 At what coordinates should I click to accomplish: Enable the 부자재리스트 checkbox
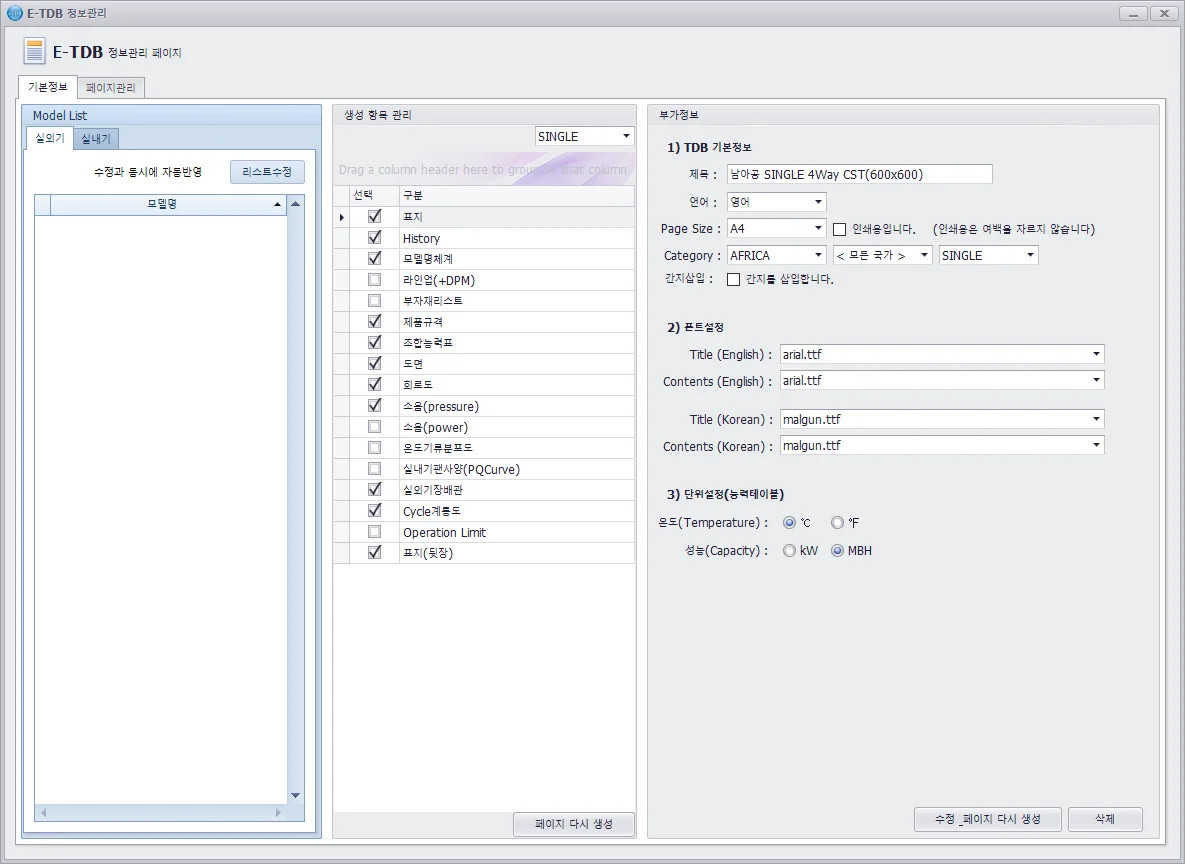(x=374, y=301)
